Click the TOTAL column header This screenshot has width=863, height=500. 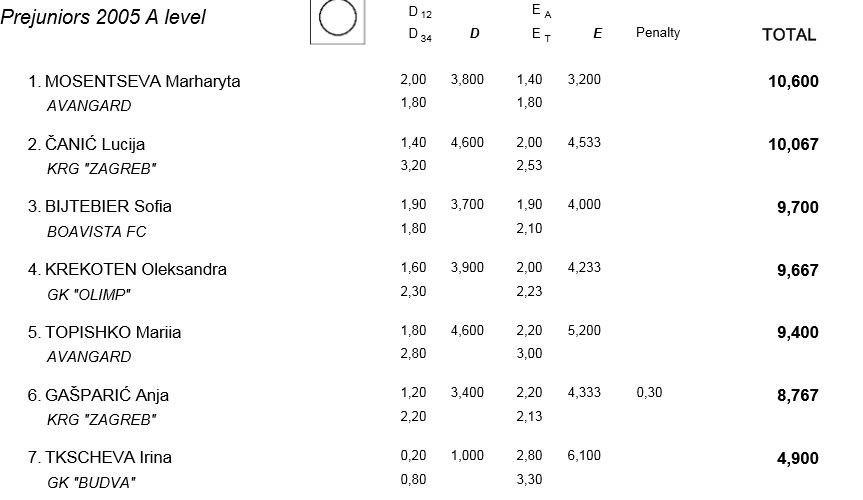[x=789, y=35]
